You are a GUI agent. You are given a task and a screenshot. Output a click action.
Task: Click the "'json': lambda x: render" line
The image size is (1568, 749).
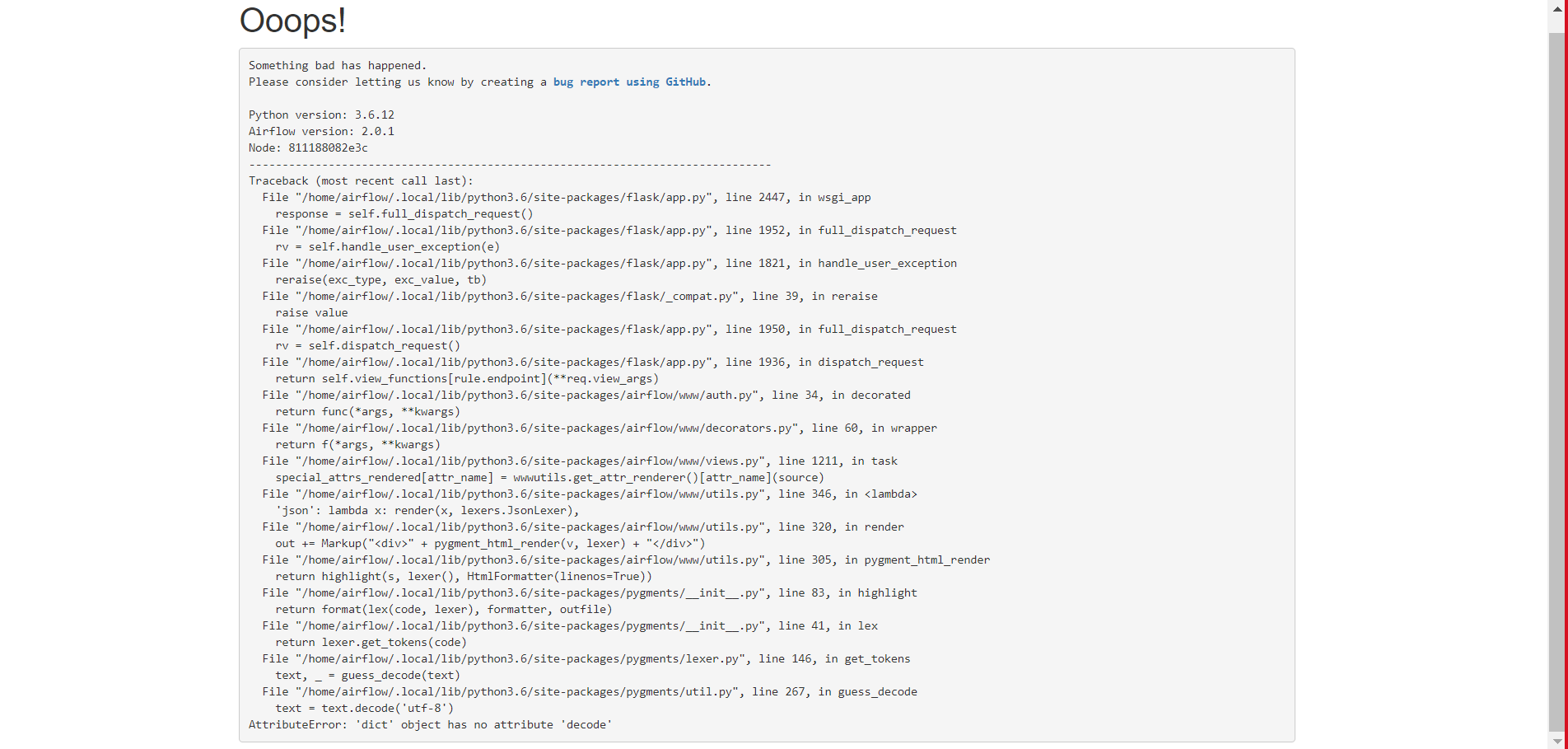427,510
